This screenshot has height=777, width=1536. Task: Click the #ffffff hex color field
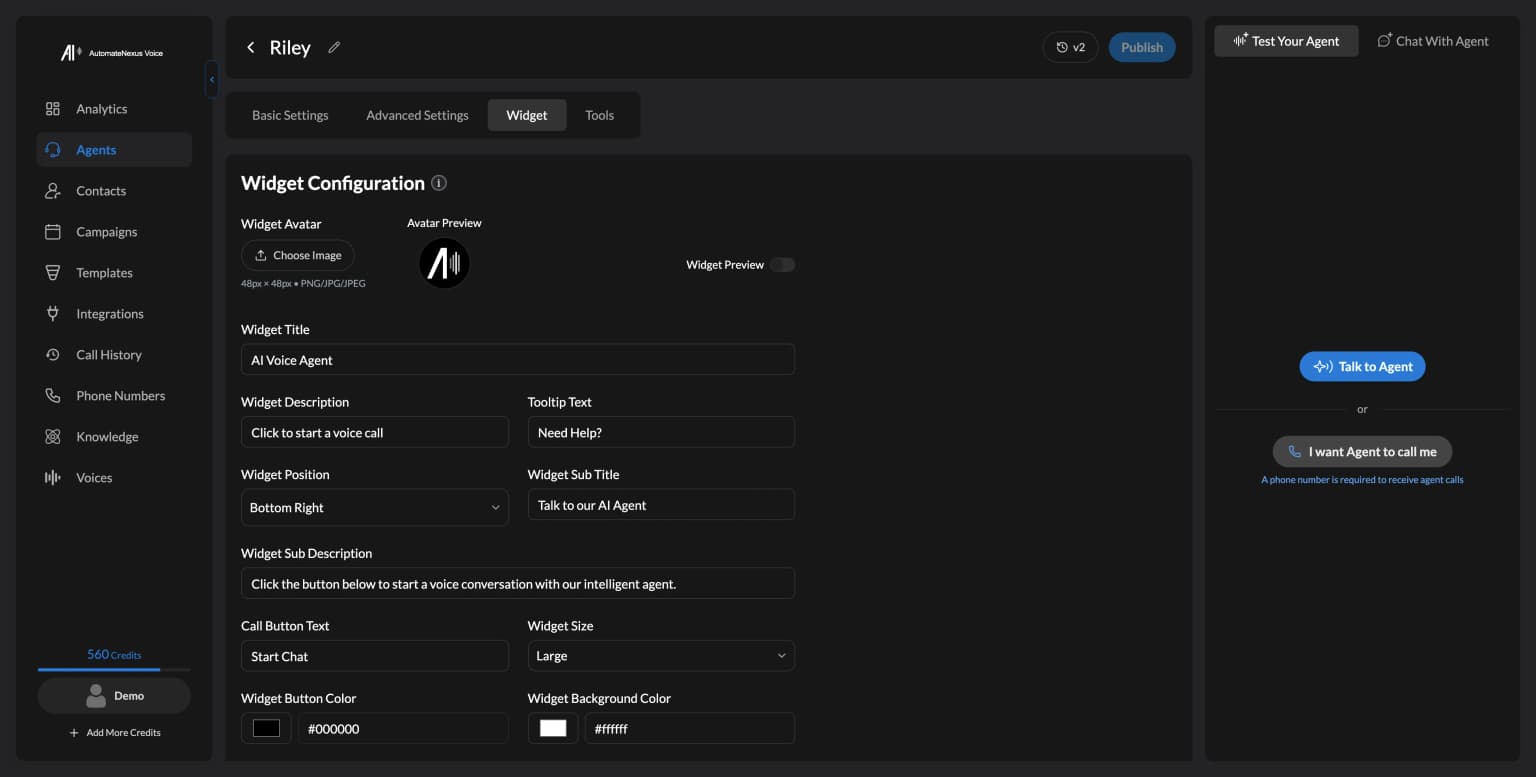[689, 728]
